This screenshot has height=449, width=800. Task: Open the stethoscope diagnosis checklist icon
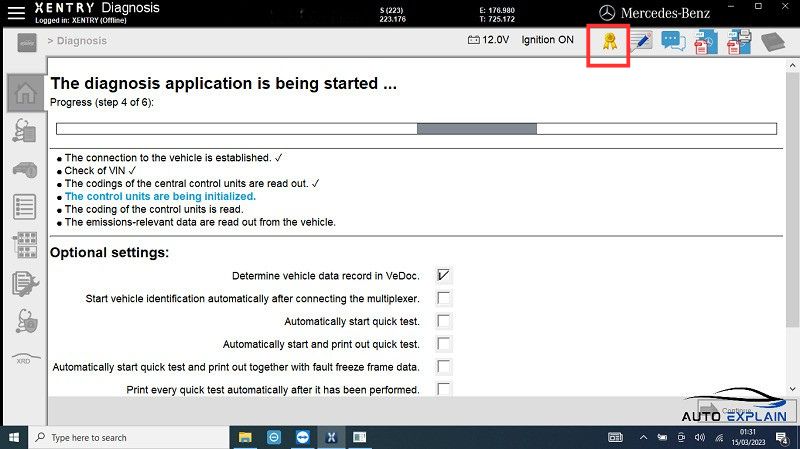(24, 131)
